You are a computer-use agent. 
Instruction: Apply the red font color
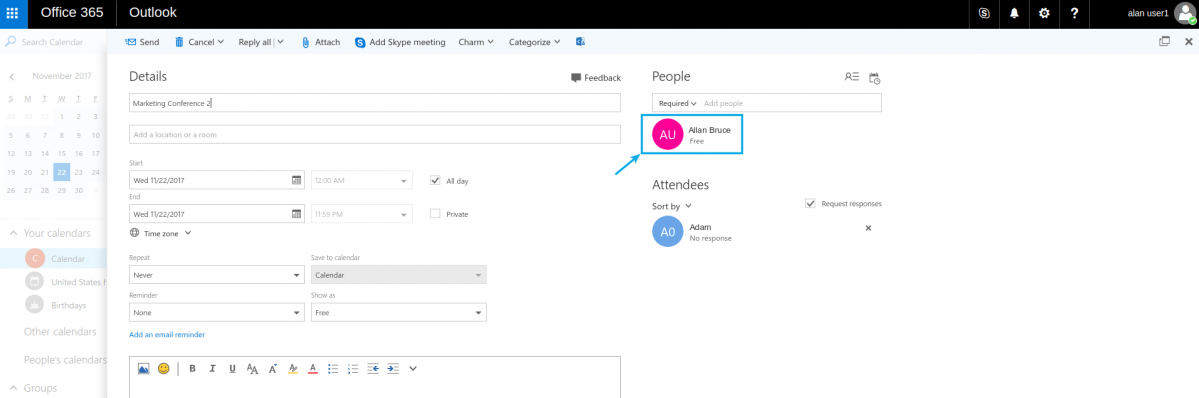tap(312, 368)
